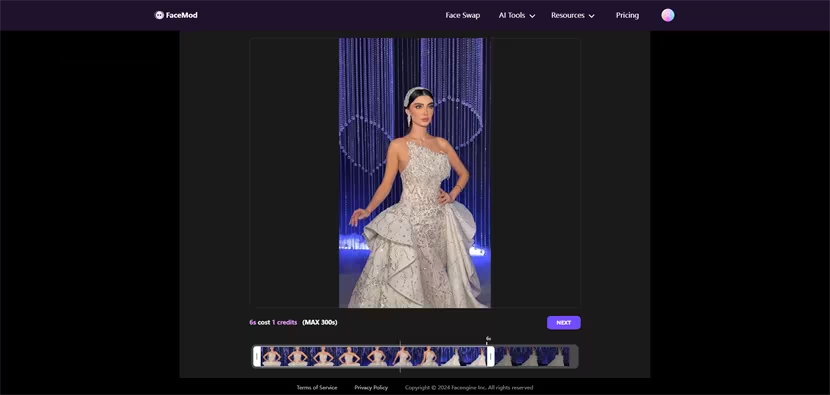830x395 pixels.
Task: Select the first timeline frame thumbnail
Action: pyautogui.click(x=271, y=356)
